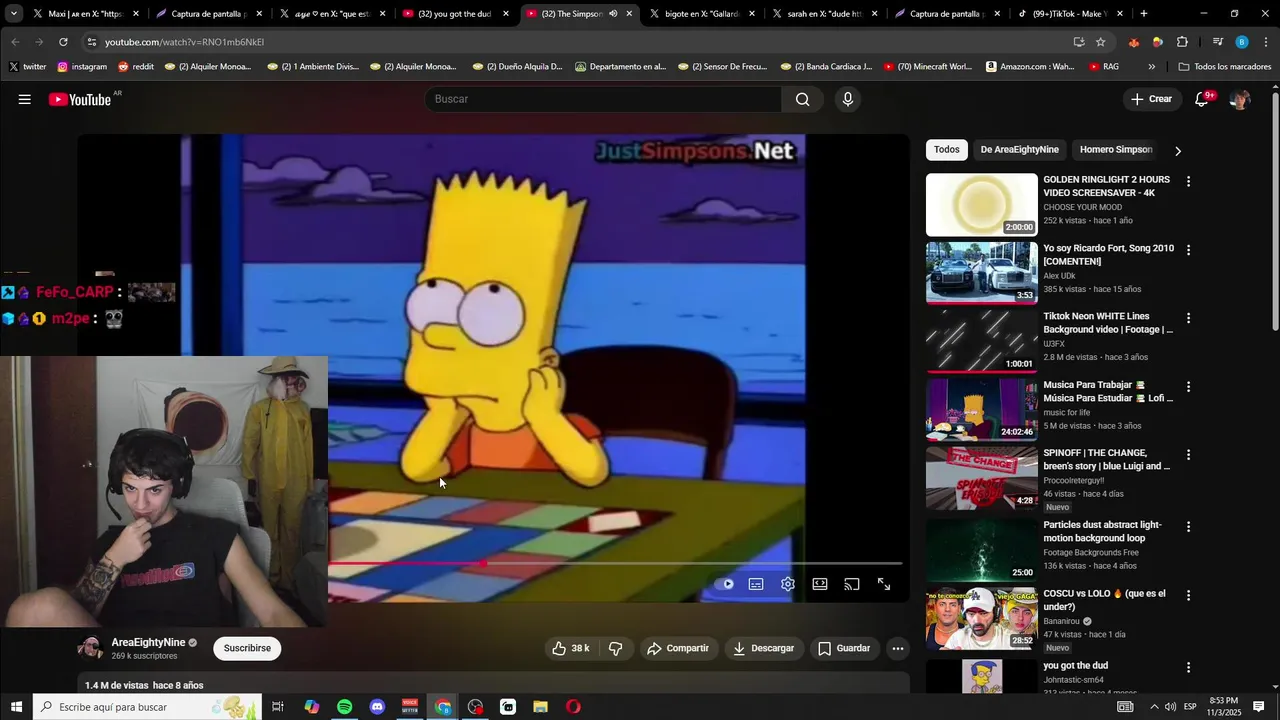The height and width of the screenshot is (720, 1280).
Task: Open the MetaMask fox extension icon
Action: coord(1134,42)
